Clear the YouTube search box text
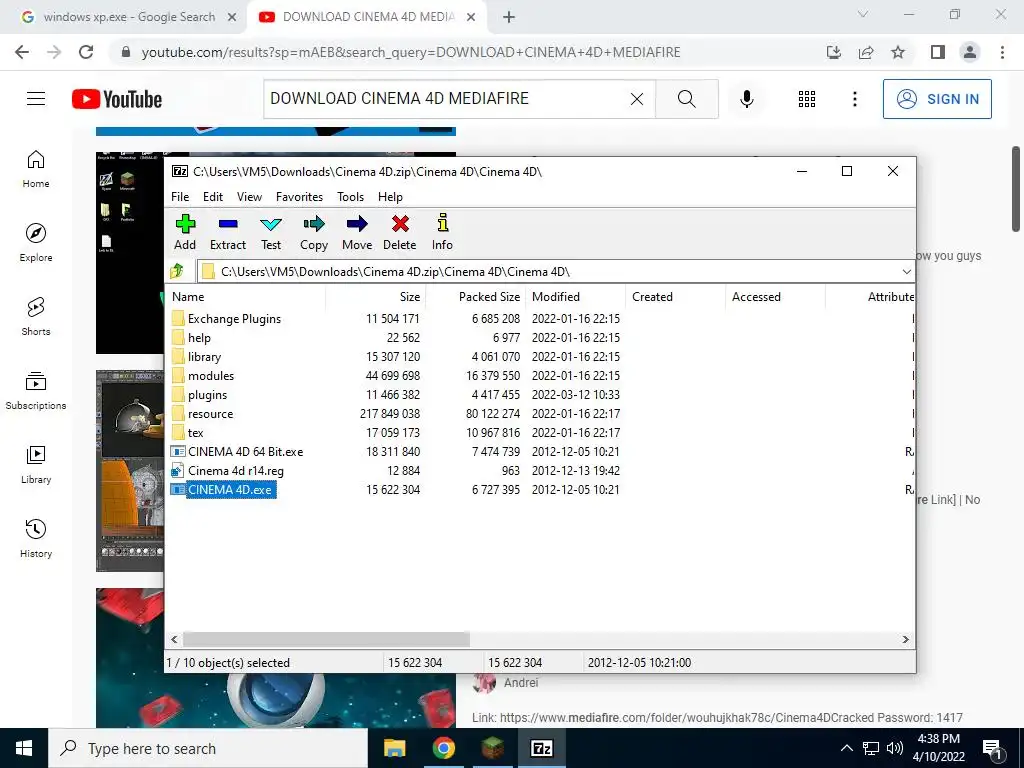This screenshot has height=768, width=1024. click(x=637, y=99)
